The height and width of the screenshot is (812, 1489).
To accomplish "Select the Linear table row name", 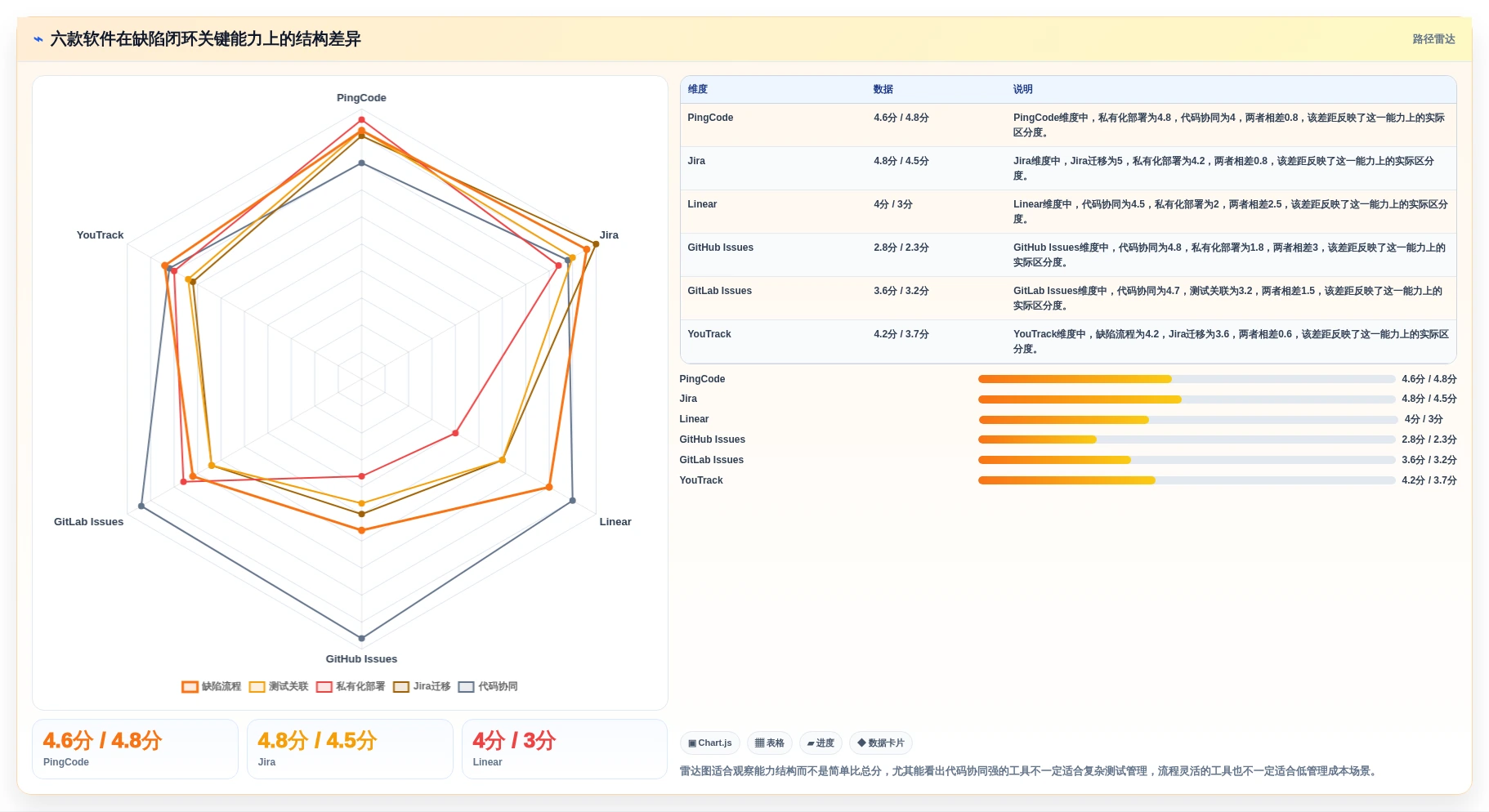I will pos(702,204).
